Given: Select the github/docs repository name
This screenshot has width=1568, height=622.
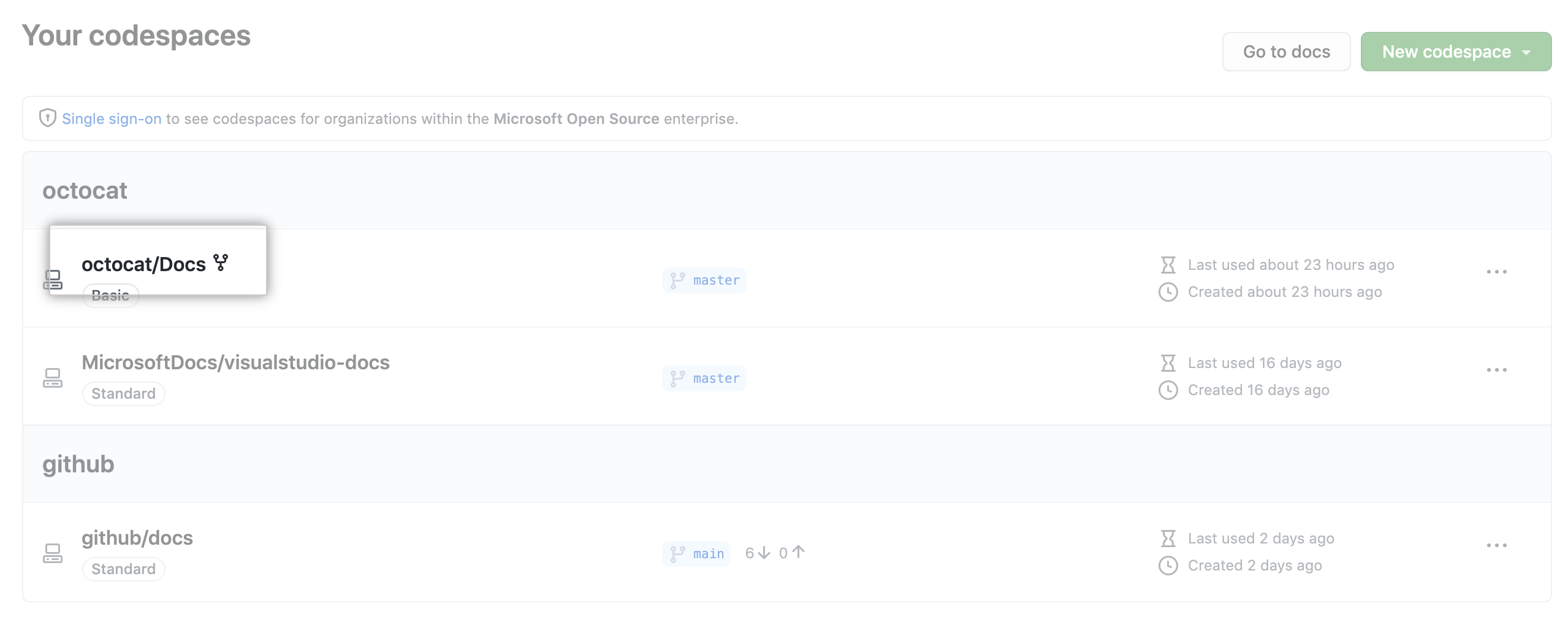Looking at the screenshot, I should pyautogui.click(x=137, y=538).
